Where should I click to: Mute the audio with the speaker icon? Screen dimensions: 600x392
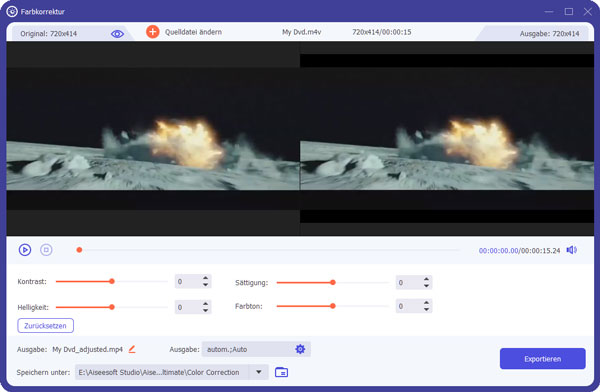coord(571,250)
